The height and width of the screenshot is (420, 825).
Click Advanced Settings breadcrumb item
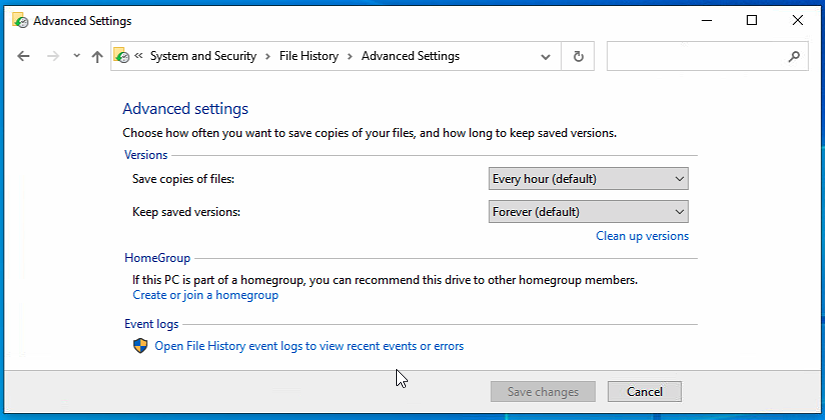click(410, 57)
